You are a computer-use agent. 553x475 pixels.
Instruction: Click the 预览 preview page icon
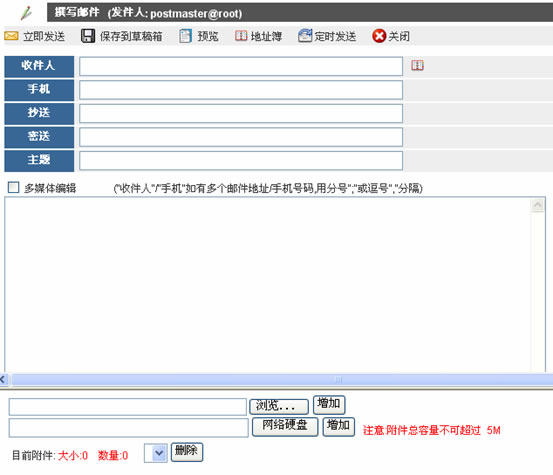[185, 36]
